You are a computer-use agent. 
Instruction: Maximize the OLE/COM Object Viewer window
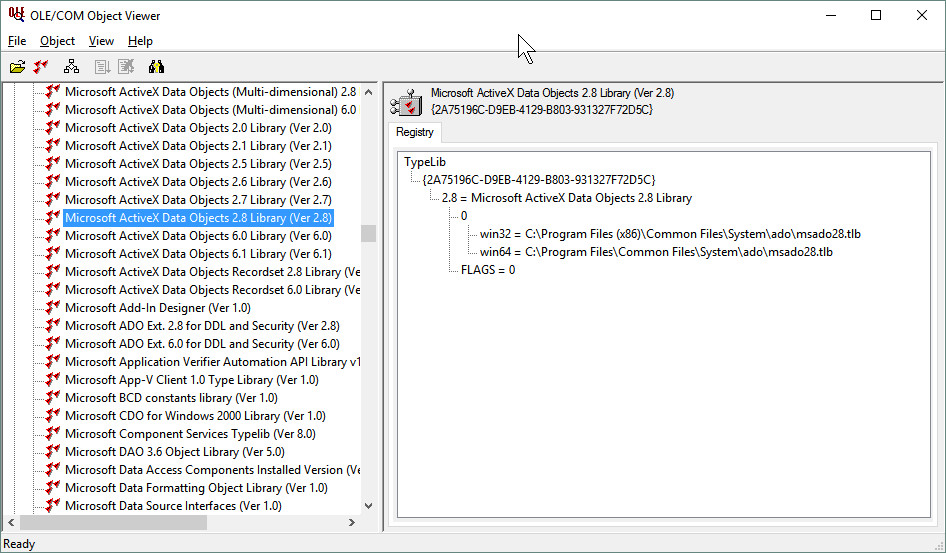(876, 15)
